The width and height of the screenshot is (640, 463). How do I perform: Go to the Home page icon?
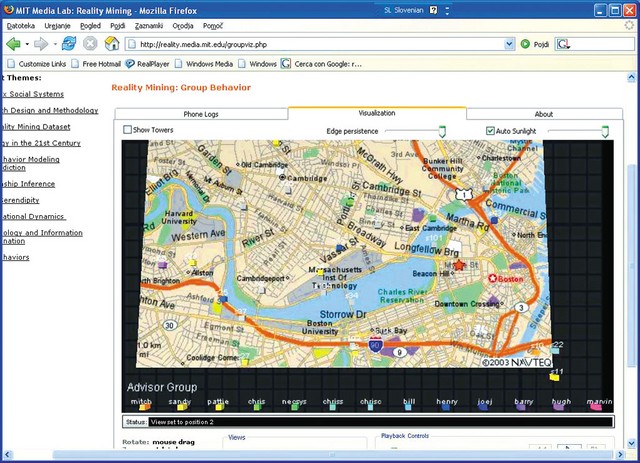click(112, 44)
